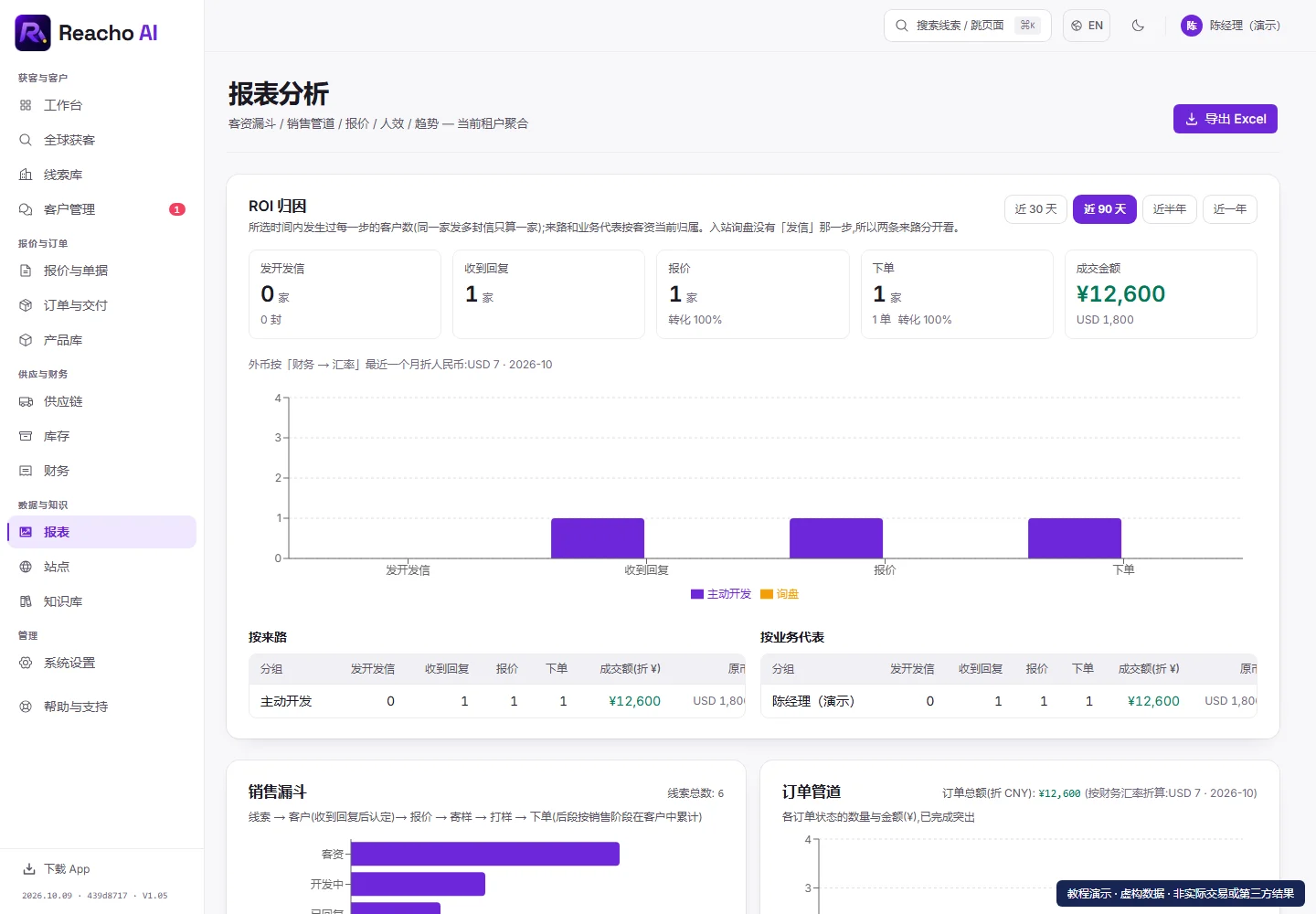Open 订单与交付 package icon
The image size is (1316, 914).
click(x=26, y=305)
